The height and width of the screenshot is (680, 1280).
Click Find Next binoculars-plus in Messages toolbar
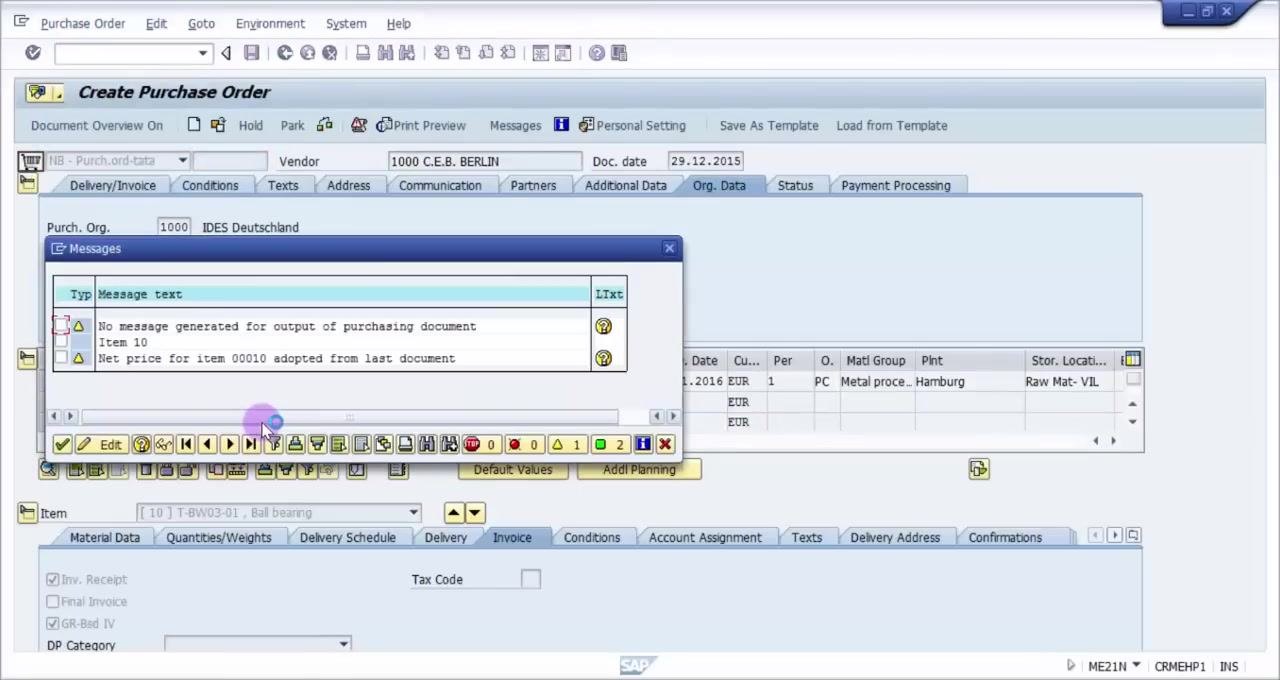click(449, 445)
